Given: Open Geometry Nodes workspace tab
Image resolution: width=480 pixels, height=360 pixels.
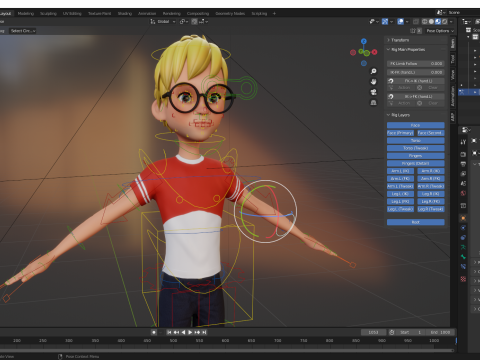Looking at the screenshot, I should pos(230,14).
